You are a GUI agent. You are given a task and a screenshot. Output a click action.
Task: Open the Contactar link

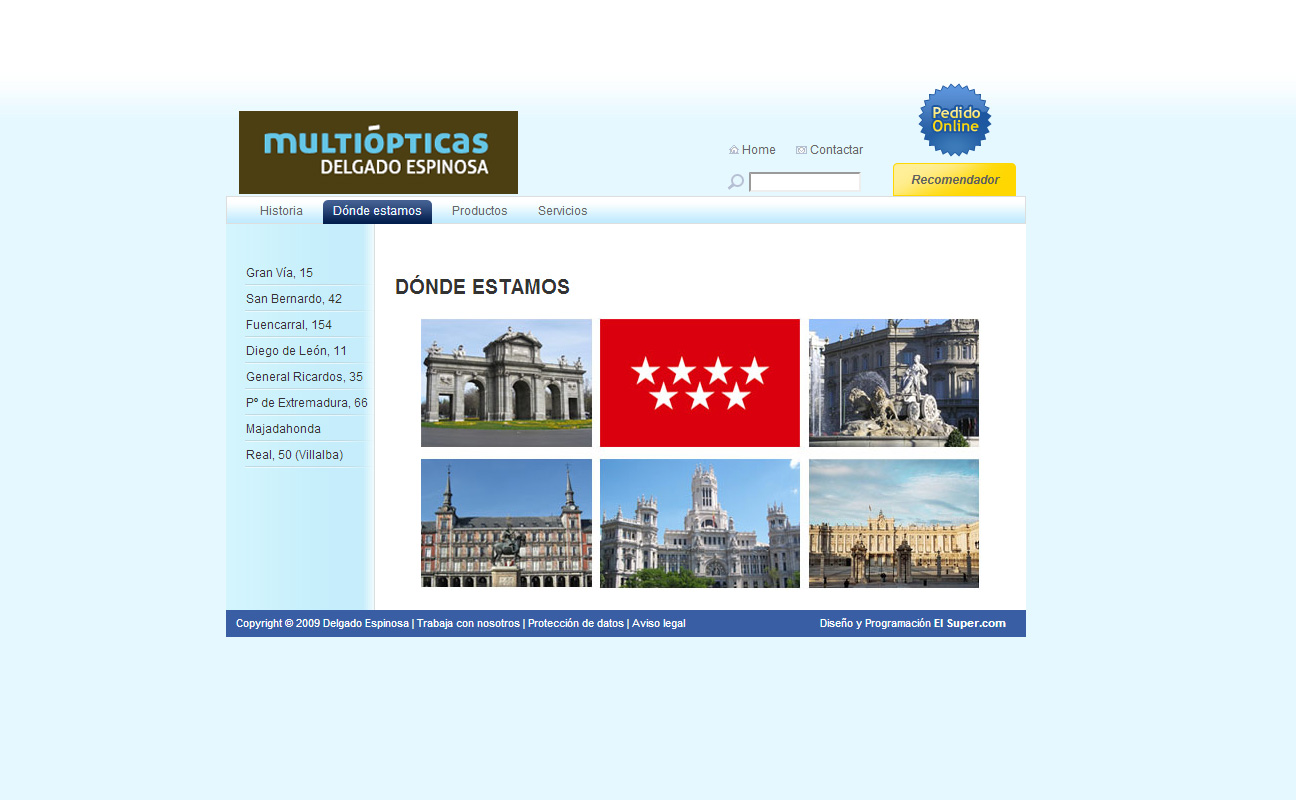[836, 150]
